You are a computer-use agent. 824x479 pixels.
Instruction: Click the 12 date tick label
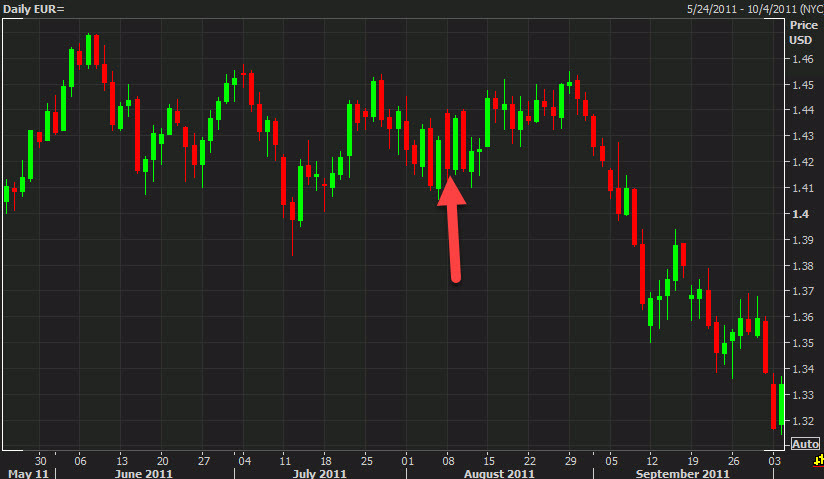tap(652, 461)
